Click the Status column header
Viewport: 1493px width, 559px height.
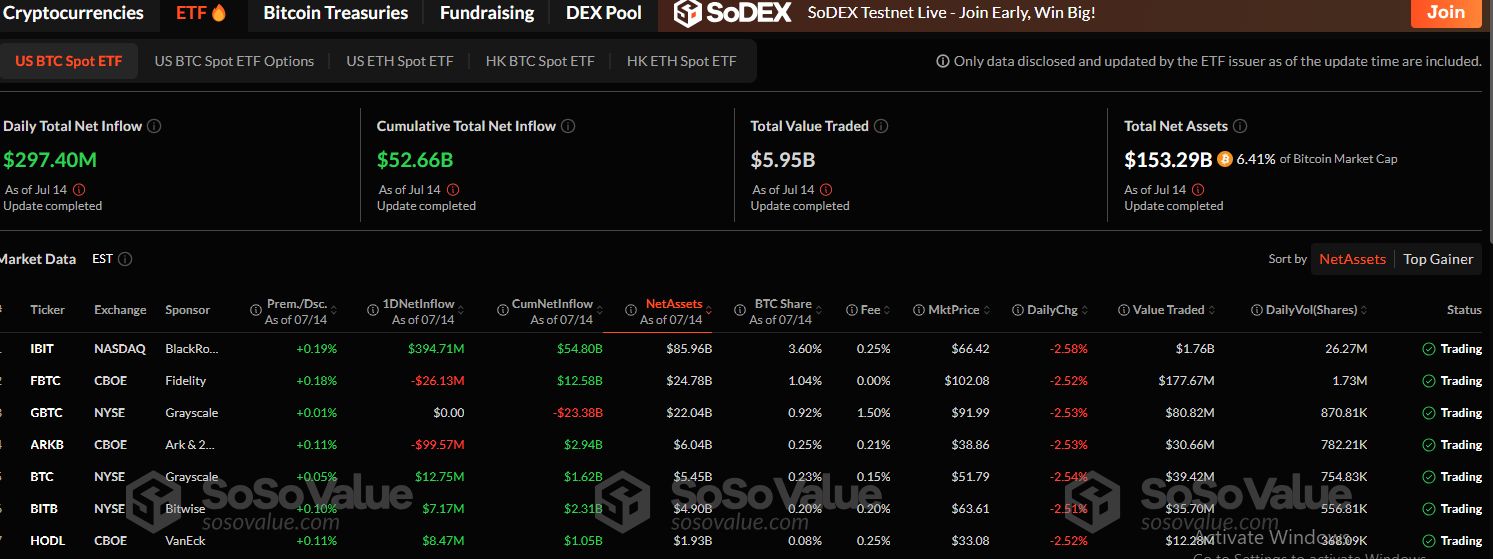[1464, 310]
